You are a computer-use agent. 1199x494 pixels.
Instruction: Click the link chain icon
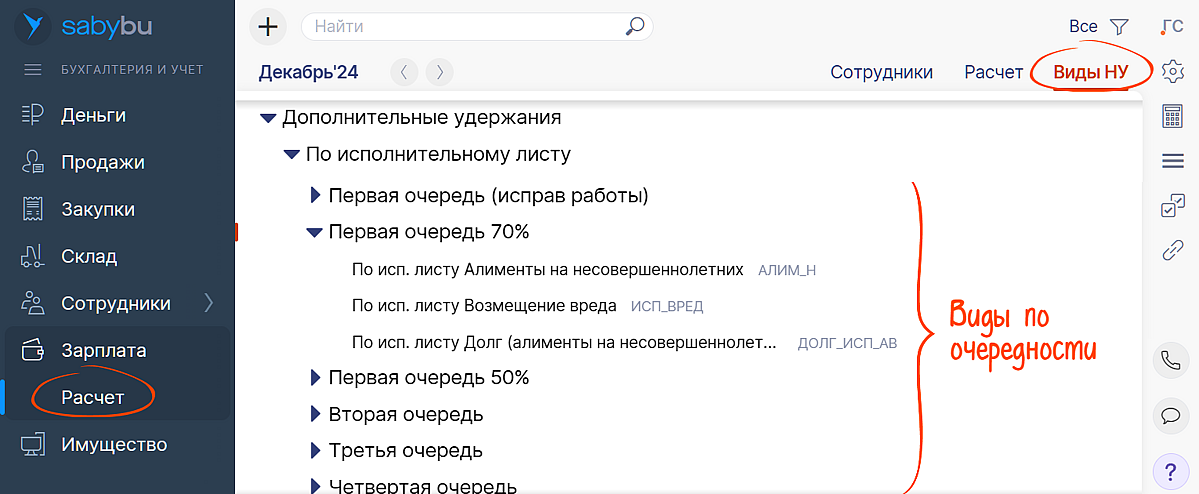coord(1172,250)
